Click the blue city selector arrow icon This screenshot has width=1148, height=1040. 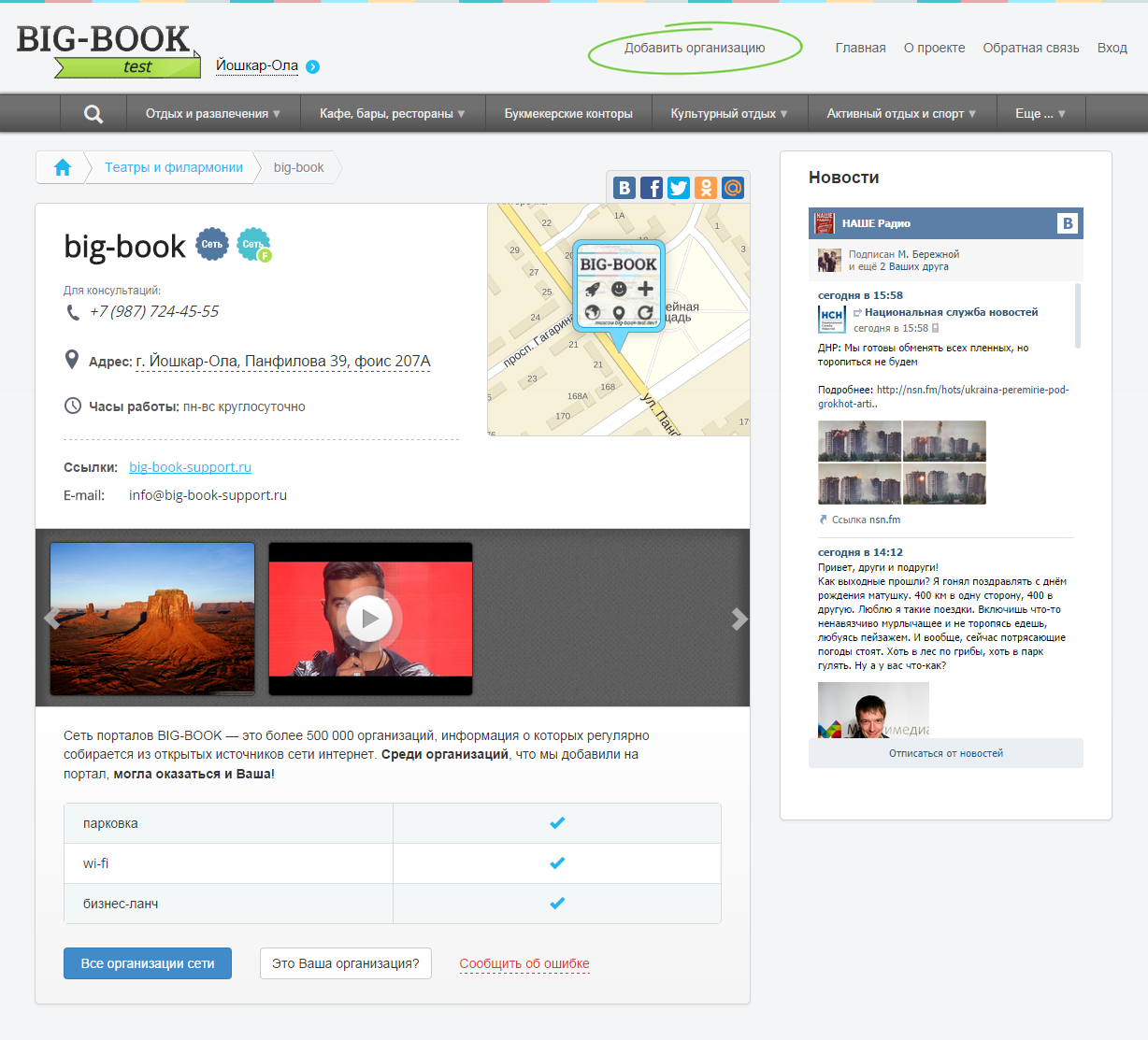coord(313,66)
